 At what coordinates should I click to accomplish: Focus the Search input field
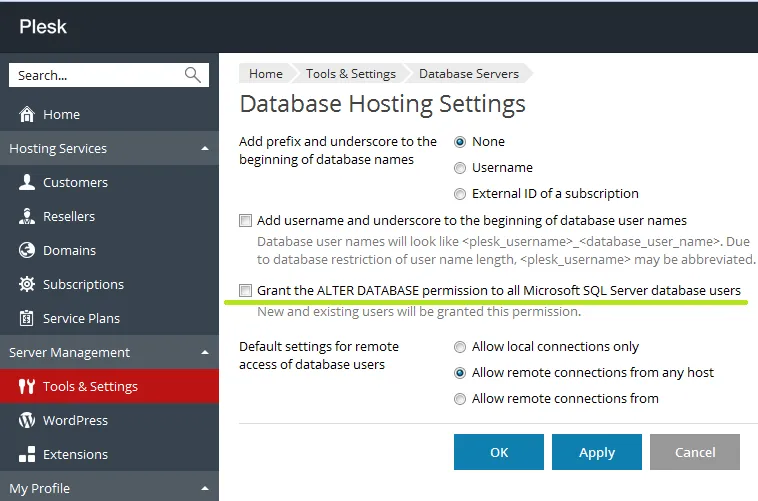coord(95,75)
